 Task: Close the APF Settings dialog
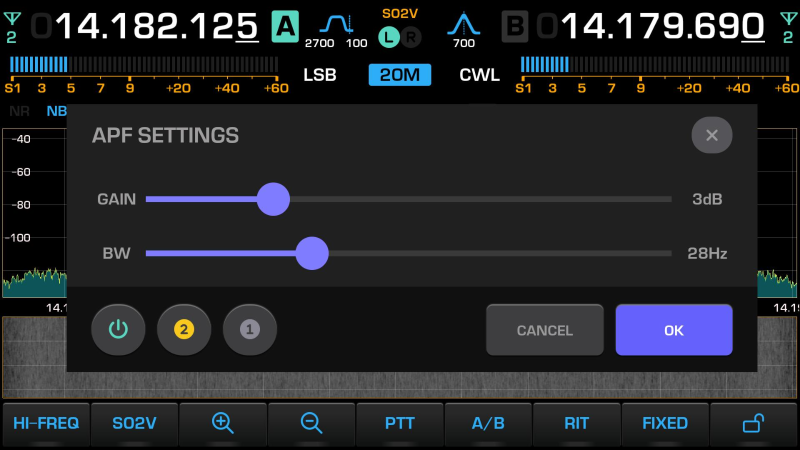pos(711,135)
